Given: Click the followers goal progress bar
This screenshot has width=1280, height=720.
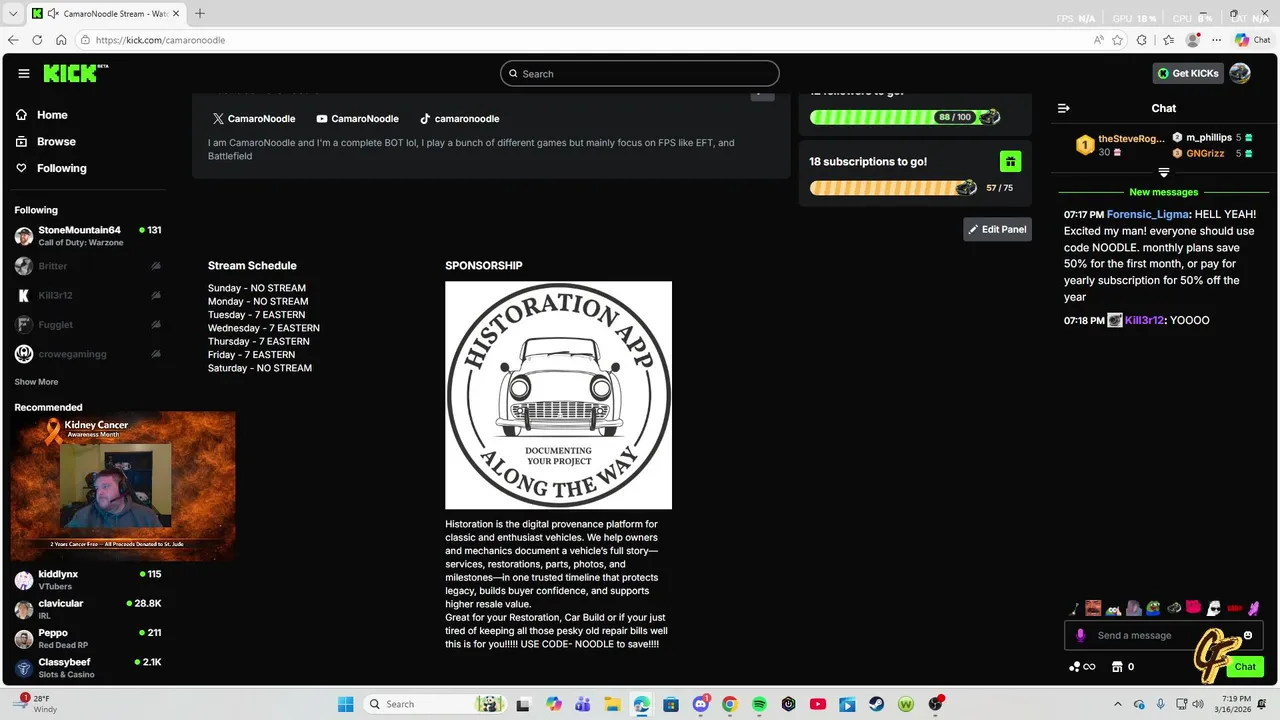Looking at the screenshot, I should pyautogui.click(x=904, y=117).
